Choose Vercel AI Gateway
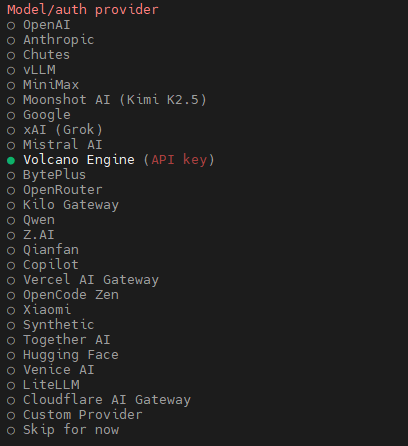408x446 pixels. [83, 280]
